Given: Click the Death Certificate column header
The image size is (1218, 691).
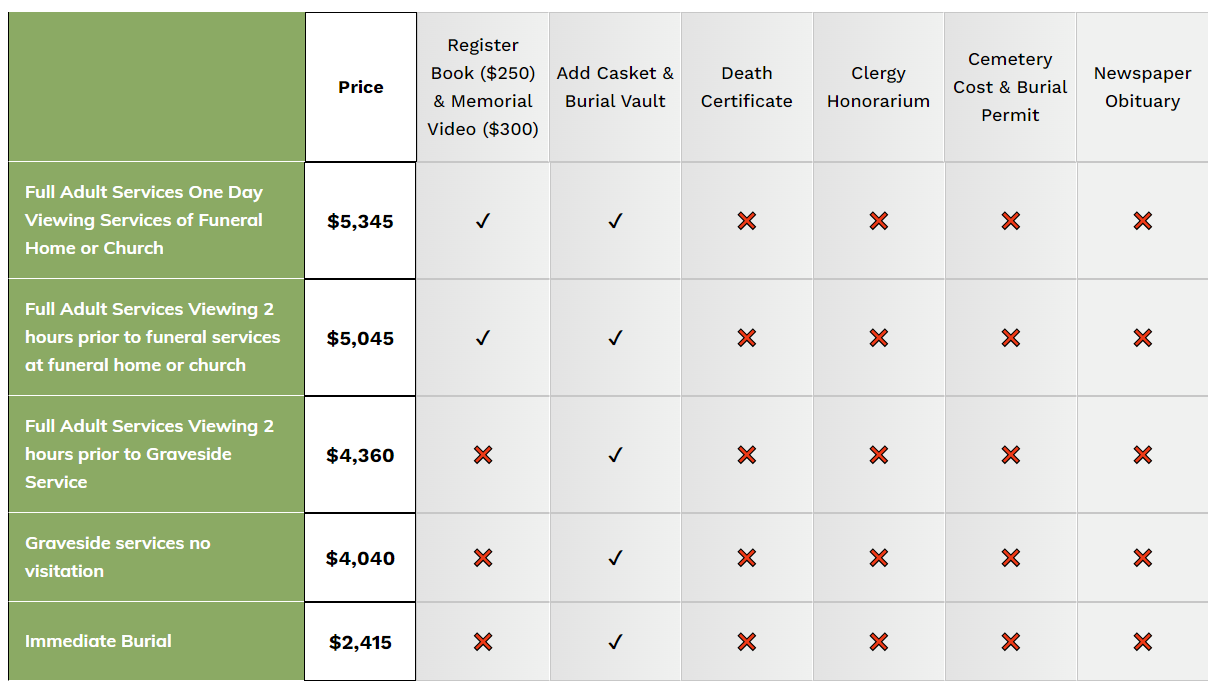Looking at the screenshot, I should click(747, 87).
